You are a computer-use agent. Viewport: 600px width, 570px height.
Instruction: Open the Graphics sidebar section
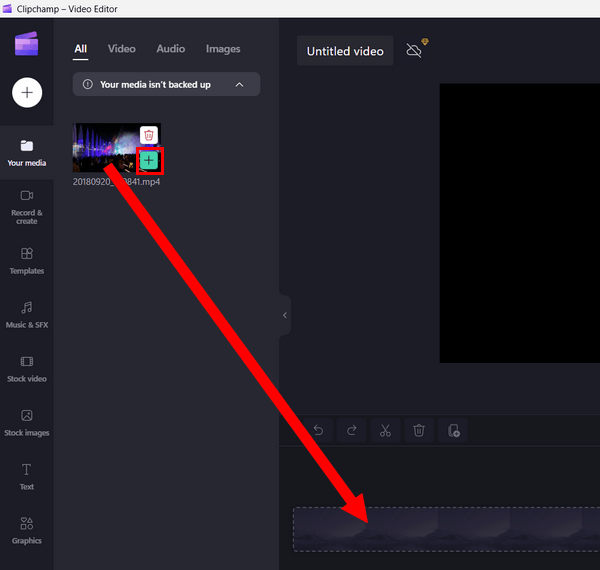(27, 531)
